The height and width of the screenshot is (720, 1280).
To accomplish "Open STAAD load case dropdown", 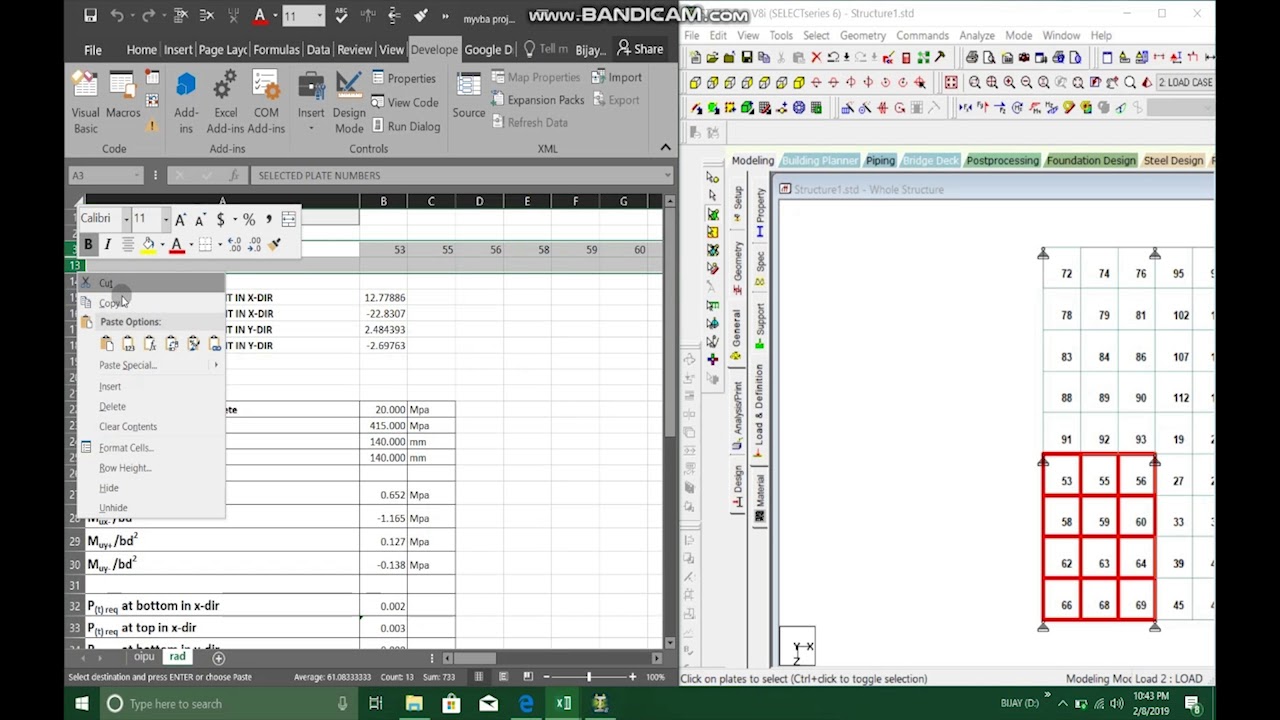I will click(1185, 83).
